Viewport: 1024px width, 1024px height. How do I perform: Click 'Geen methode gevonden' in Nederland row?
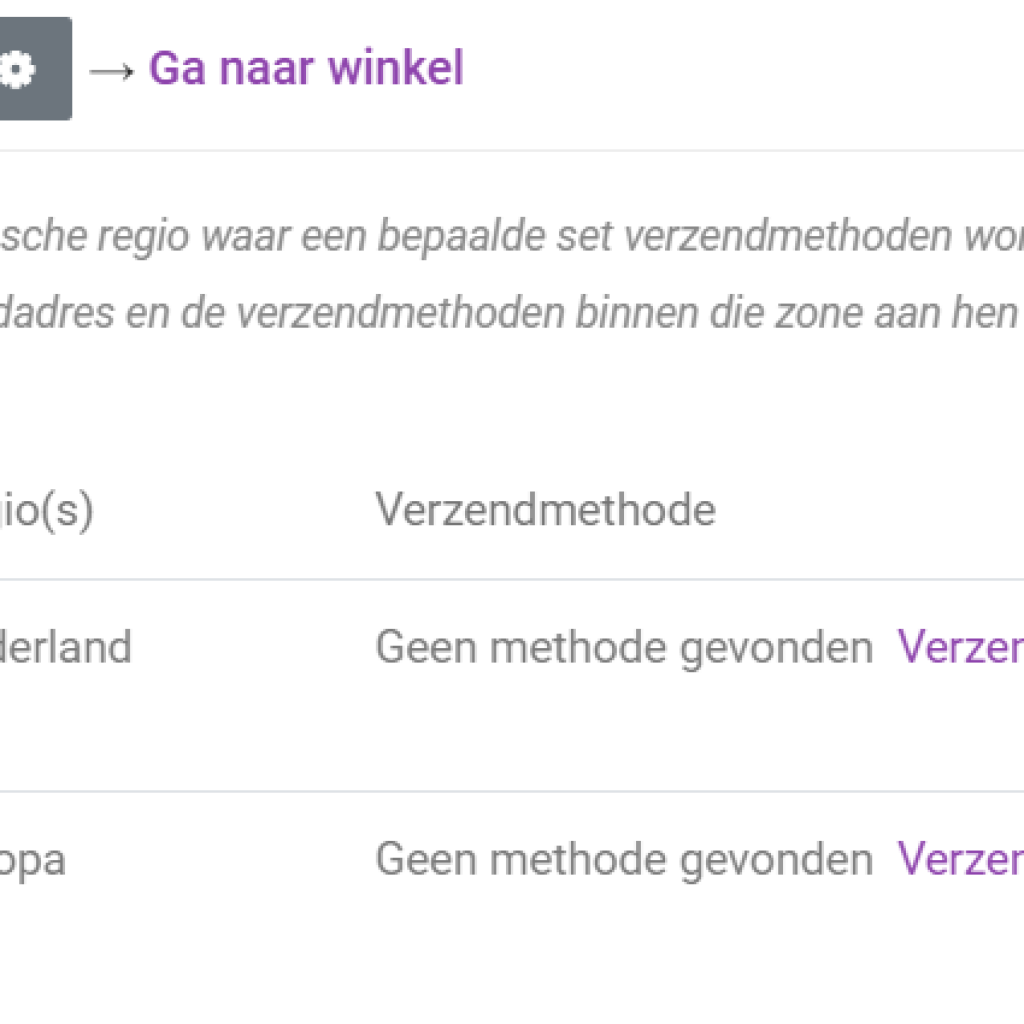coord(624,648)
